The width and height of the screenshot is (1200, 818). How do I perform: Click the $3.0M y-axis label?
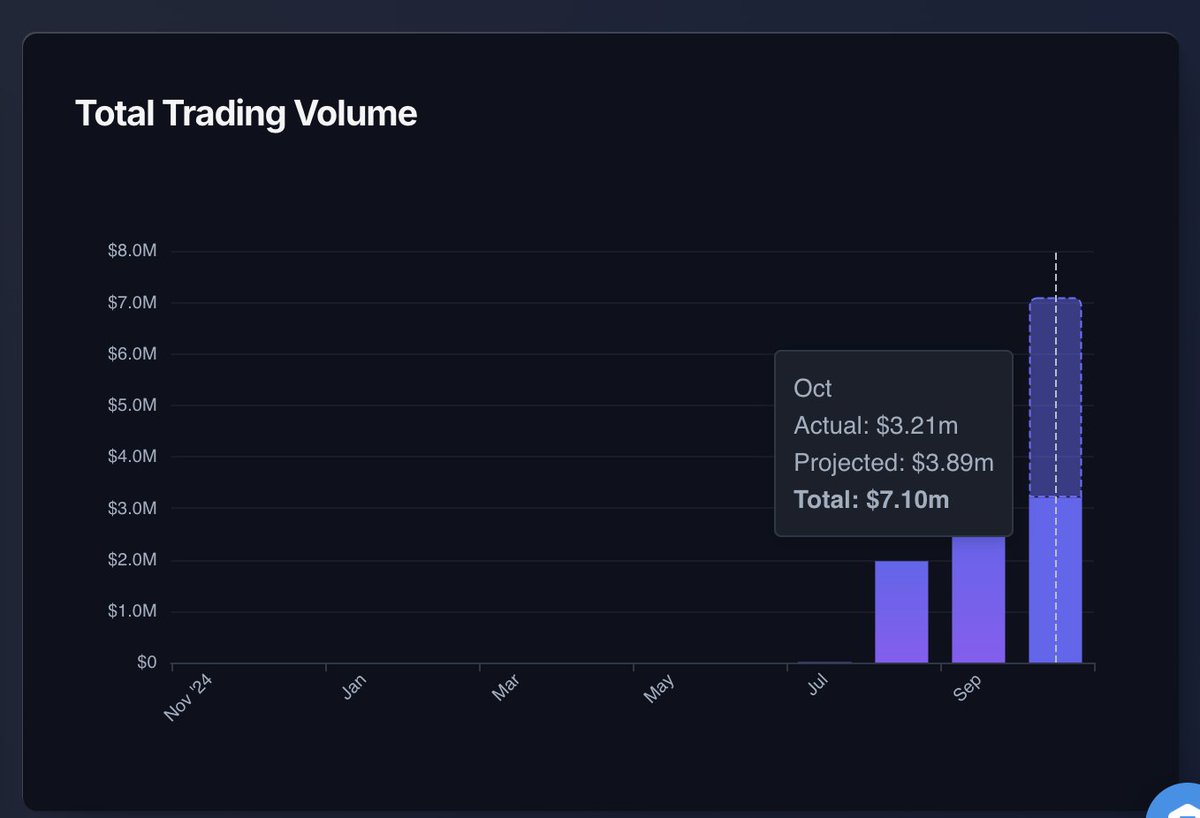coord(132,509)
